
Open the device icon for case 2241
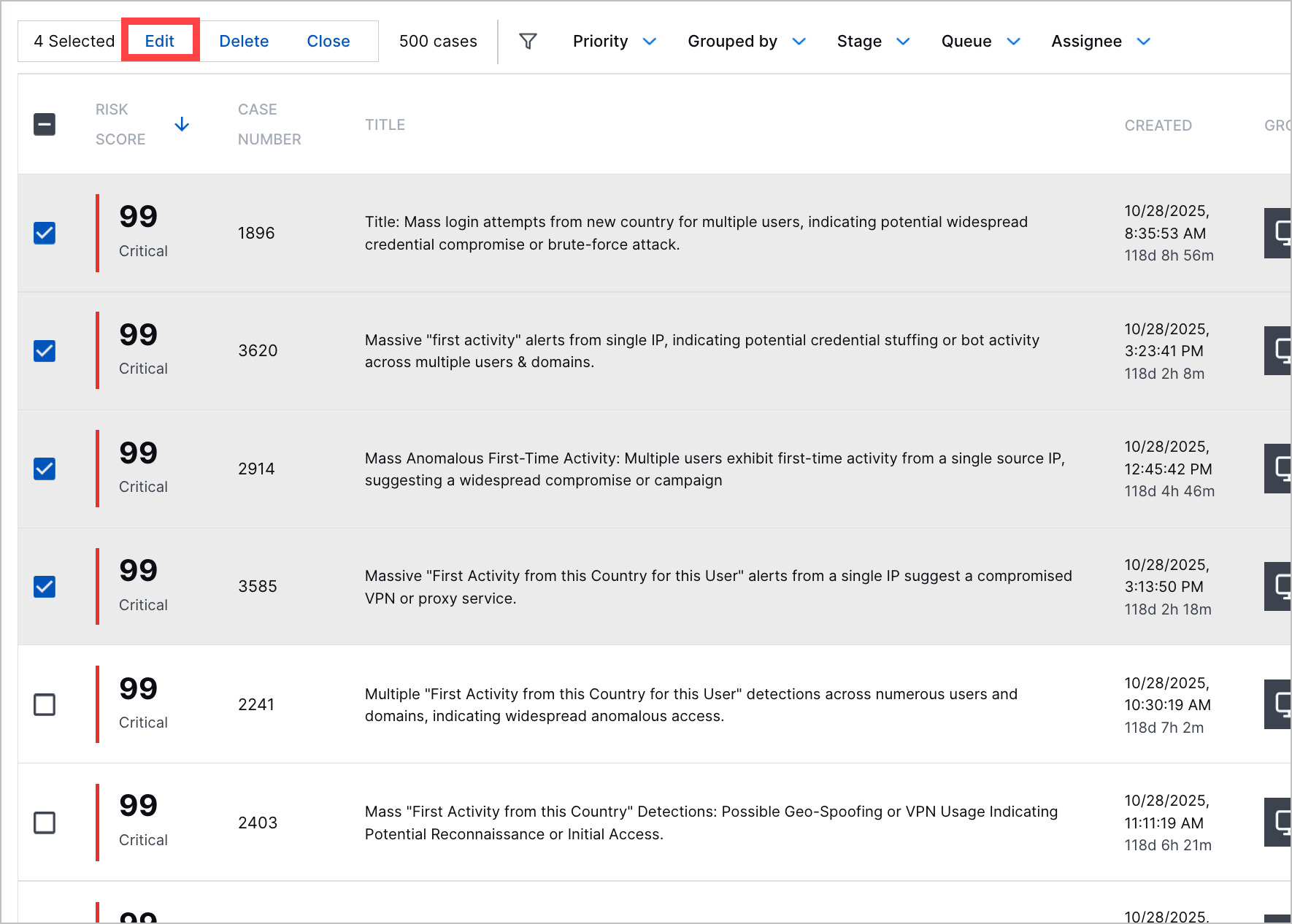pyautogui.click(x=1279, y=704)
